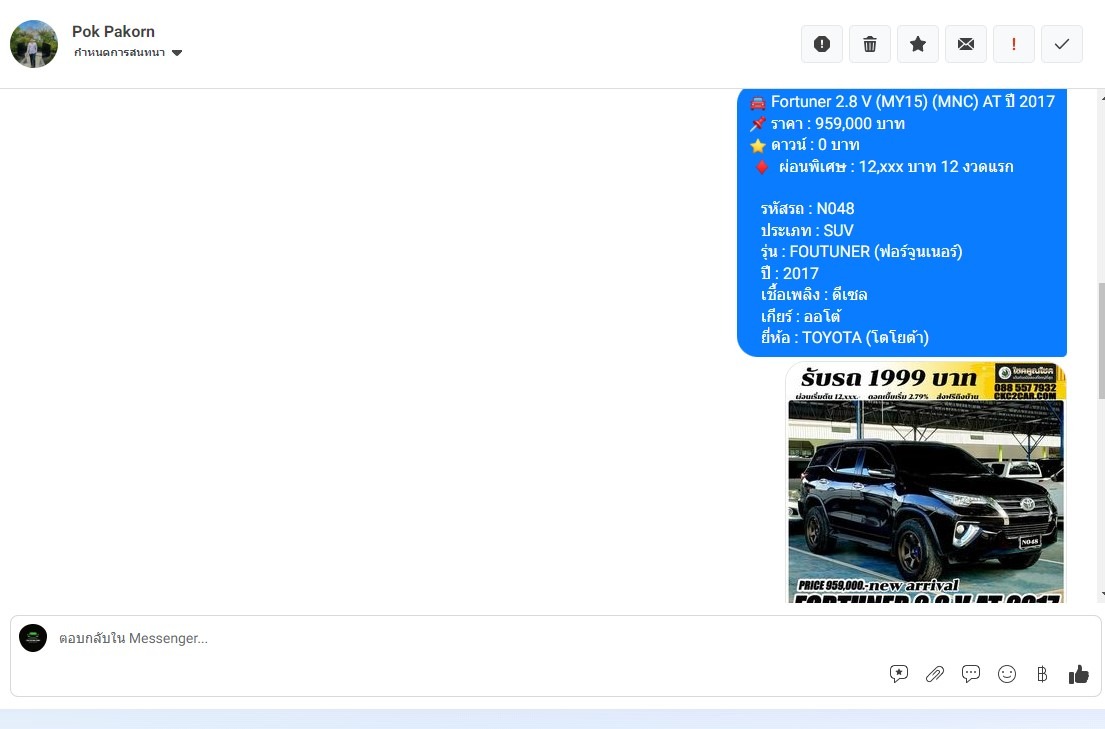Click the text ปี : 2017

click(x=789, y=274)
